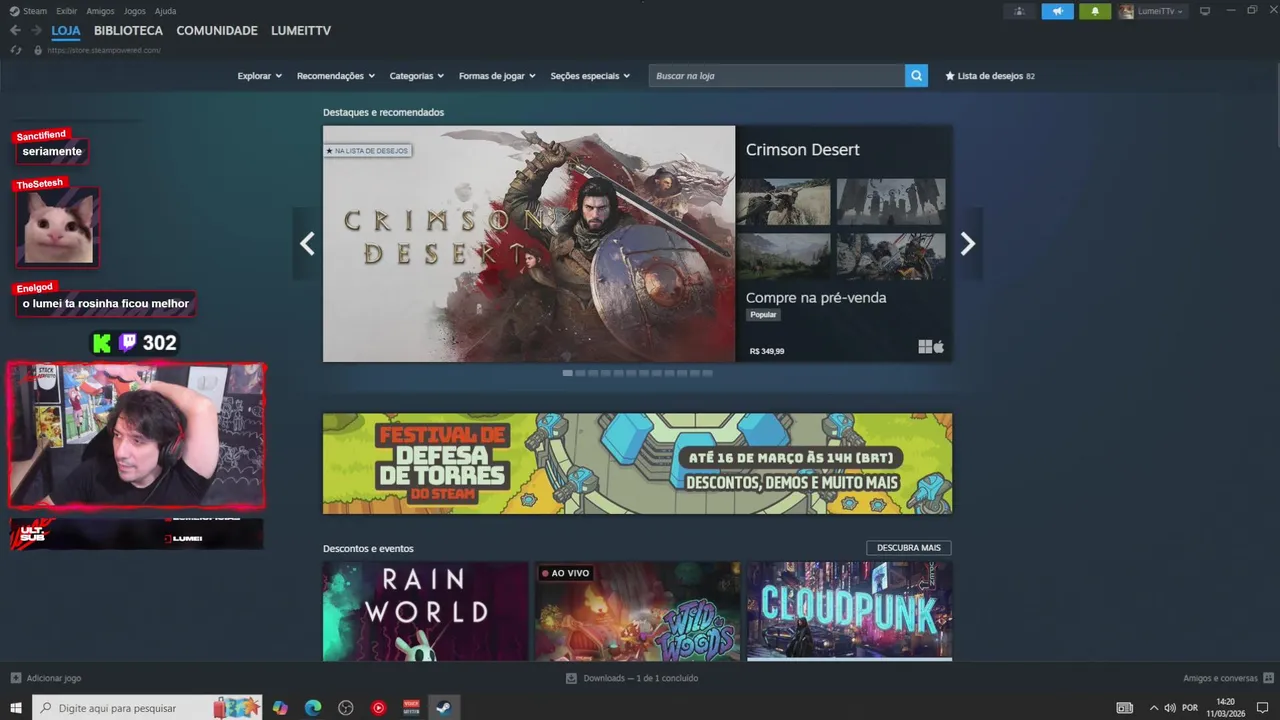
Task: Click the Steam logo in title bar
Action: click(x=14, y=11)
